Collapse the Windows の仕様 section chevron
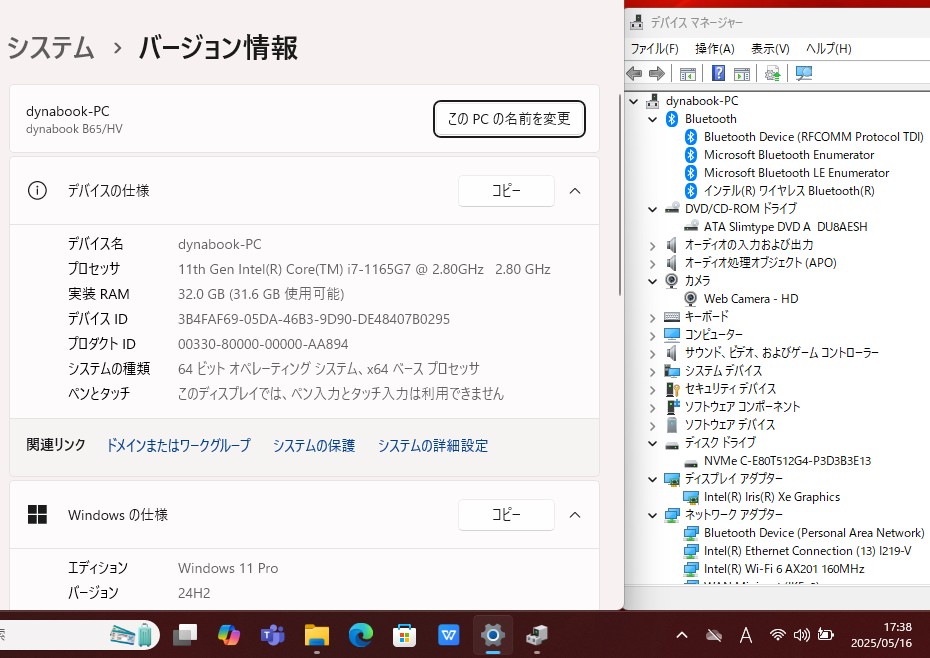The image size is (930, 658). [x=575, y=515]
